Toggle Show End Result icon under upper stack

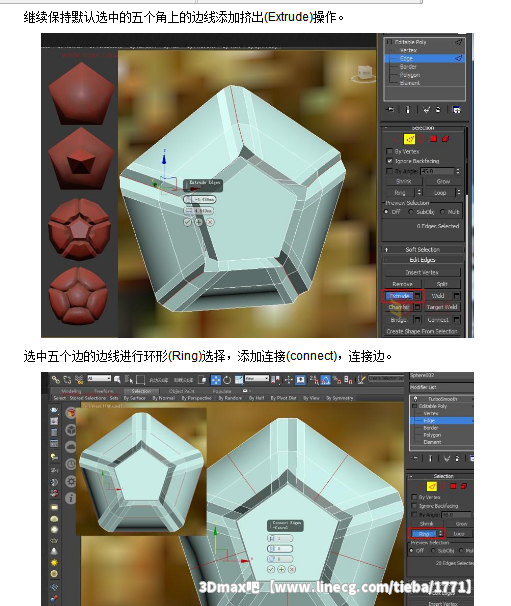407,110
